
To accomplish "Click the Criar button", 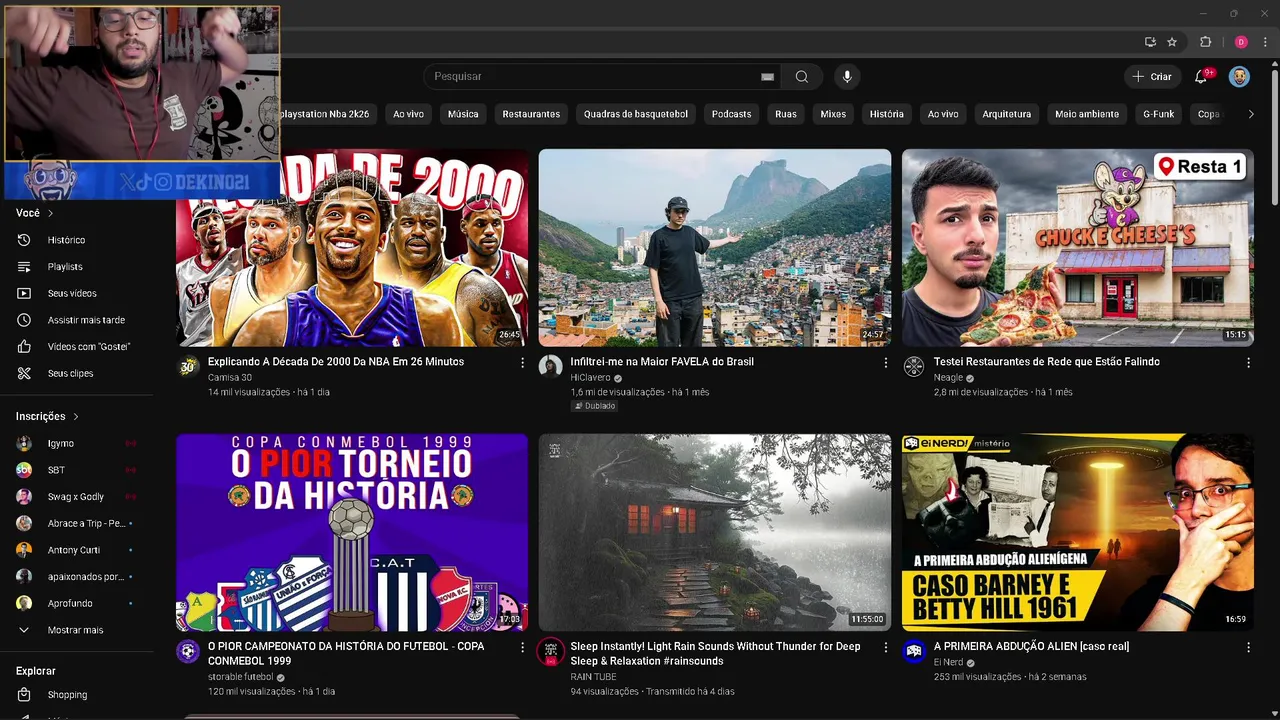I will pos(1152,77).
